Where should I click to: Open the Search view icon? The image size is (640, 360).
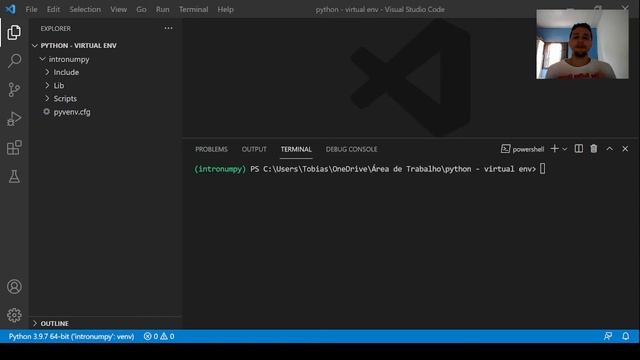[14, 61]
